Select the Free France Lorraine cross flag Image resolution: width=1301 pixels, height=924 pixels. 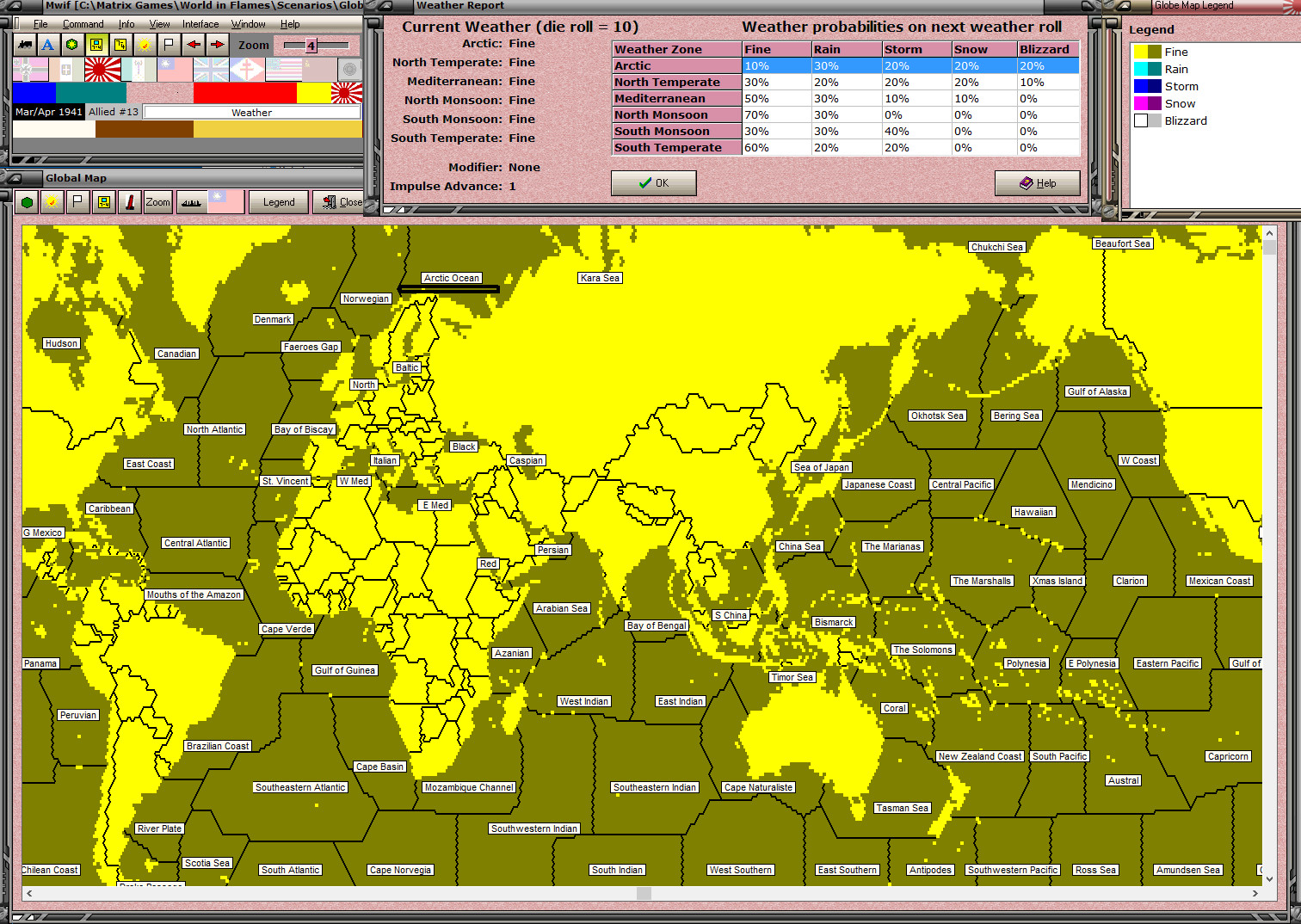(247, 70)
